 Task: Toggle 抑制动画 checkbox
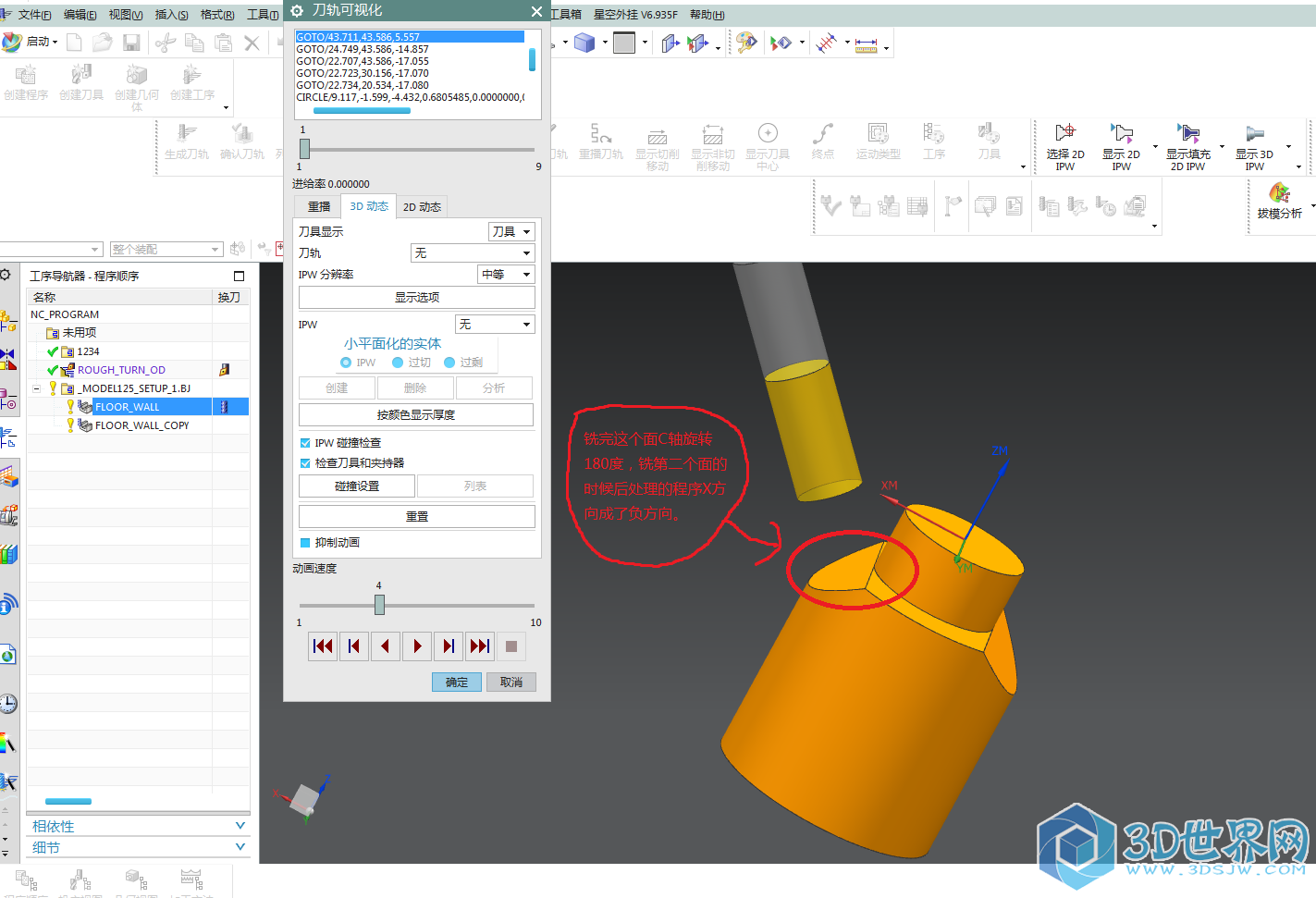305,543
